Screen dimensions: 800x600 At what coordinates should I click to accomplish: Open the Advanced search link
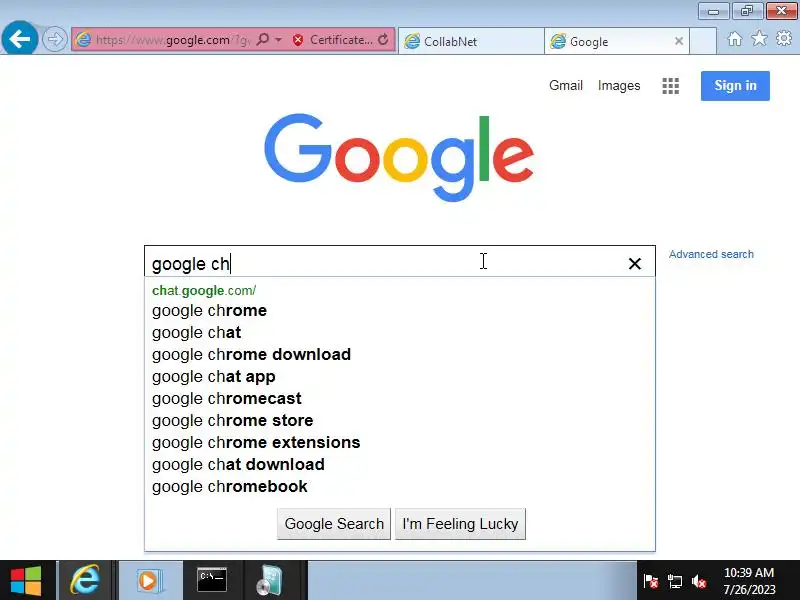(711, 254)
